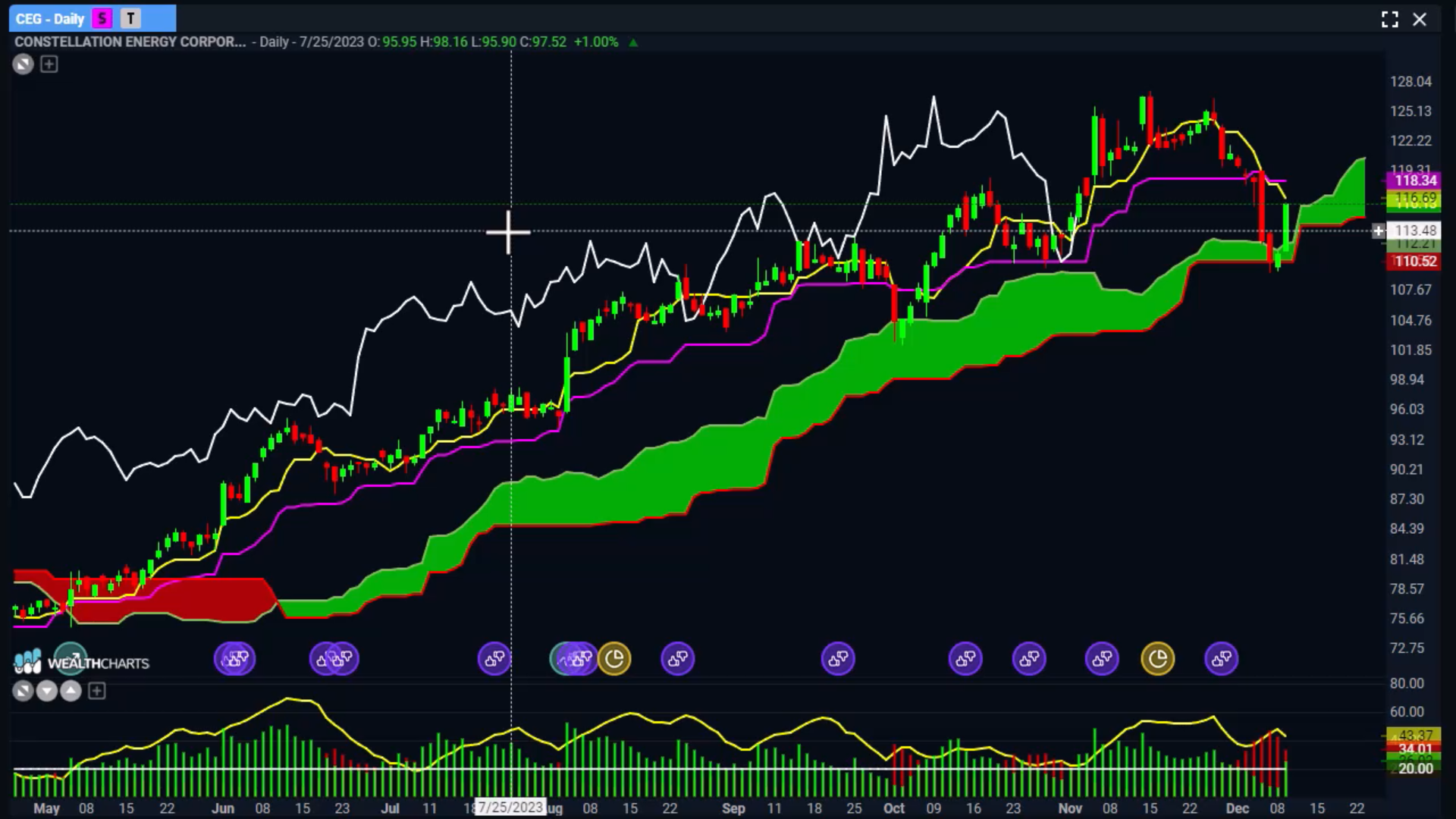
Task: Click the 72.75 price axis label
Action: point(1407,648)
